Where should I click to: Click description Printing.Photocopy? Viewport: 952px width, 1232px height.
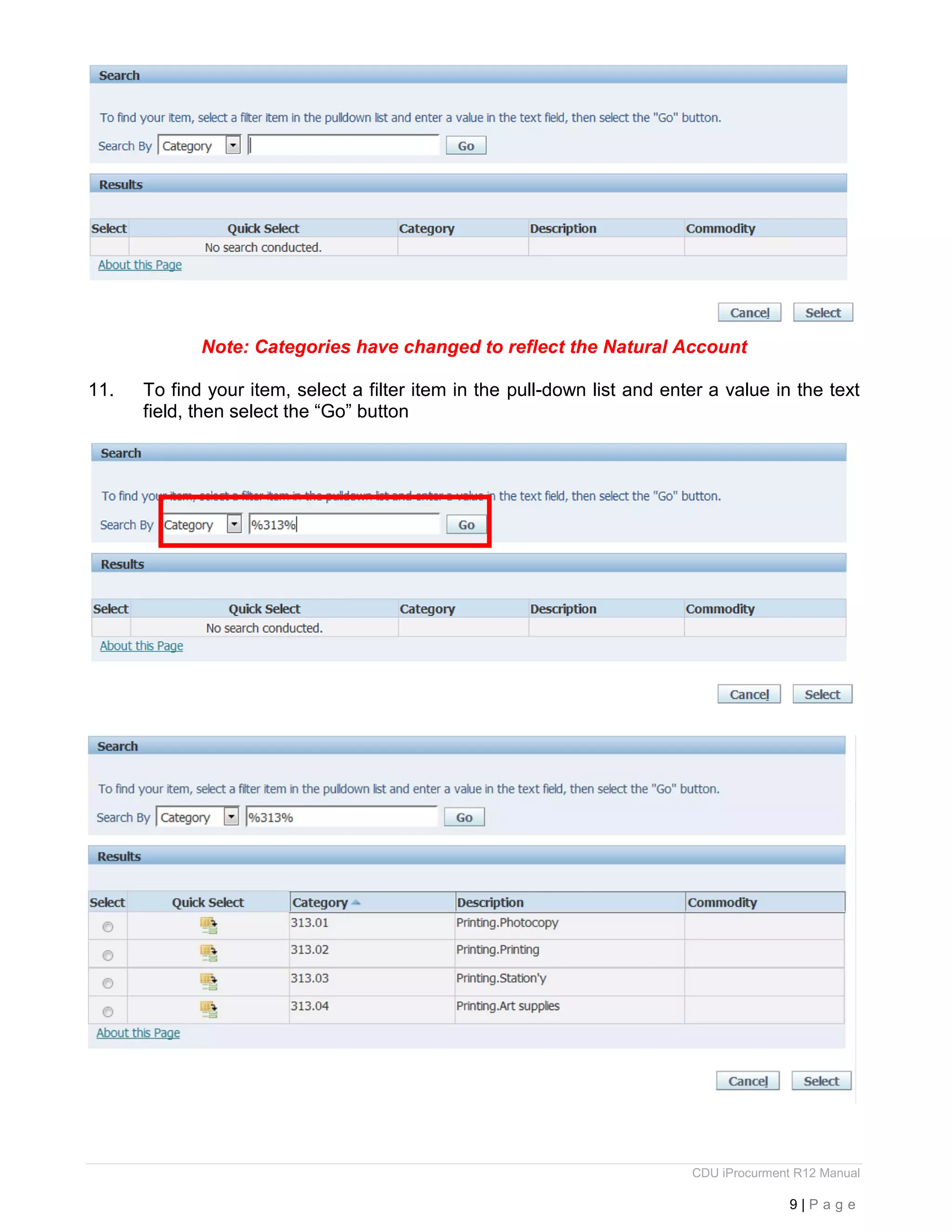click(x=507, y=922)
